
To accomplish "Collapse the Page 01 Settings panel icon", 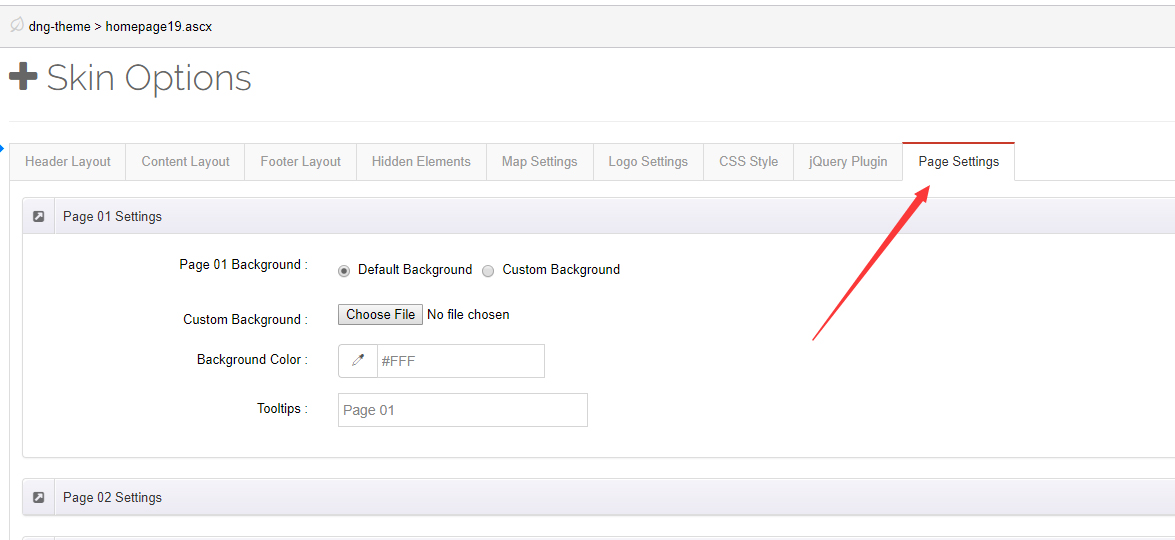I will (38, 216).
